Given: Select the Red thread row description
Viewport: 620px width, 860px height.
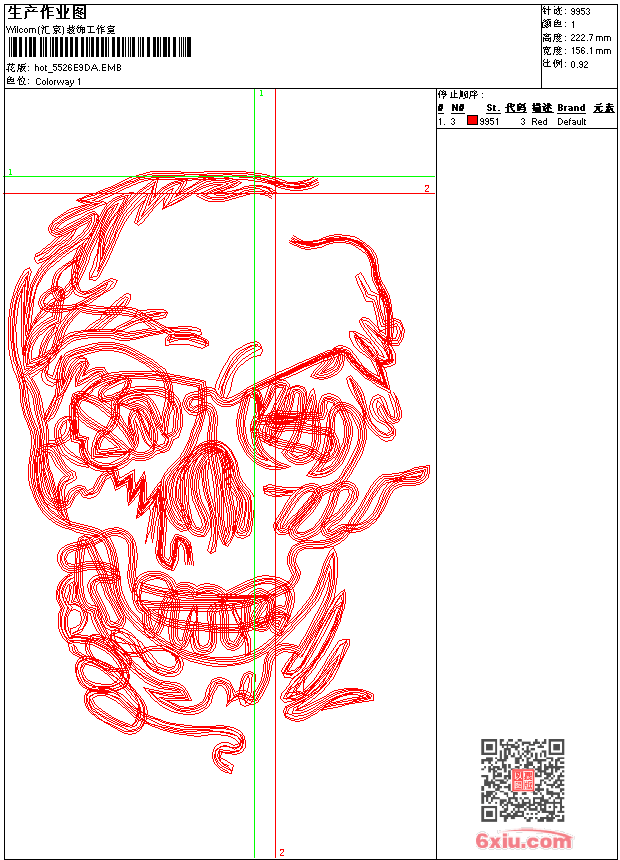Looking at the screenshot, I should click(x=539, y=122).
